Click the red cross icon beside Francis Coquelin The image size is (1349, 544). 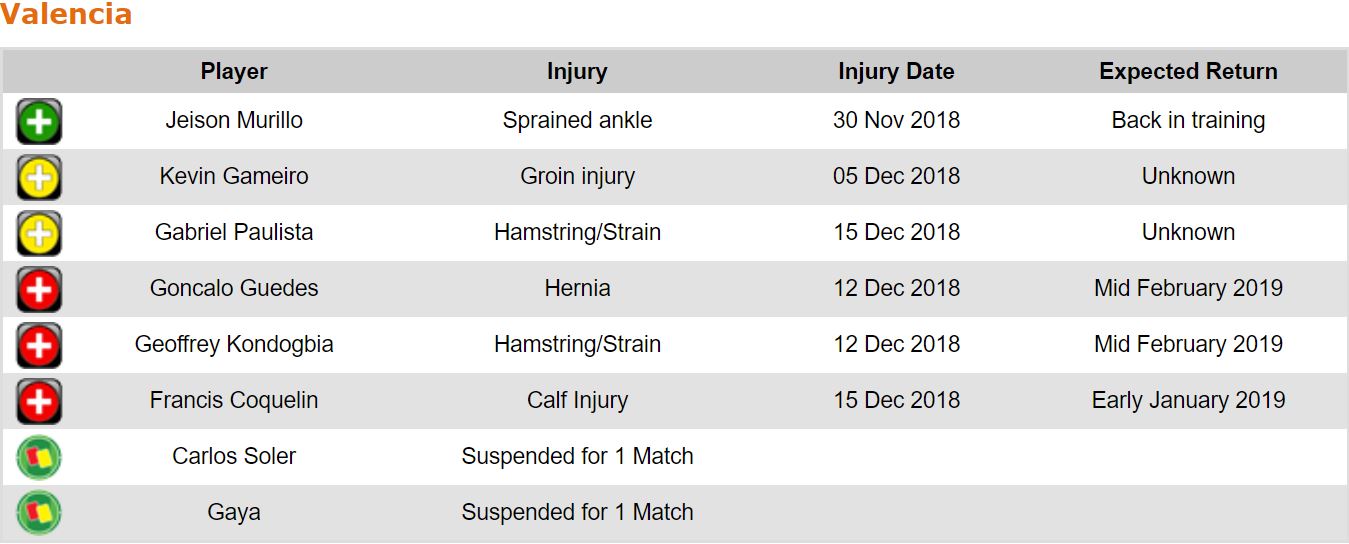[39, 402]
